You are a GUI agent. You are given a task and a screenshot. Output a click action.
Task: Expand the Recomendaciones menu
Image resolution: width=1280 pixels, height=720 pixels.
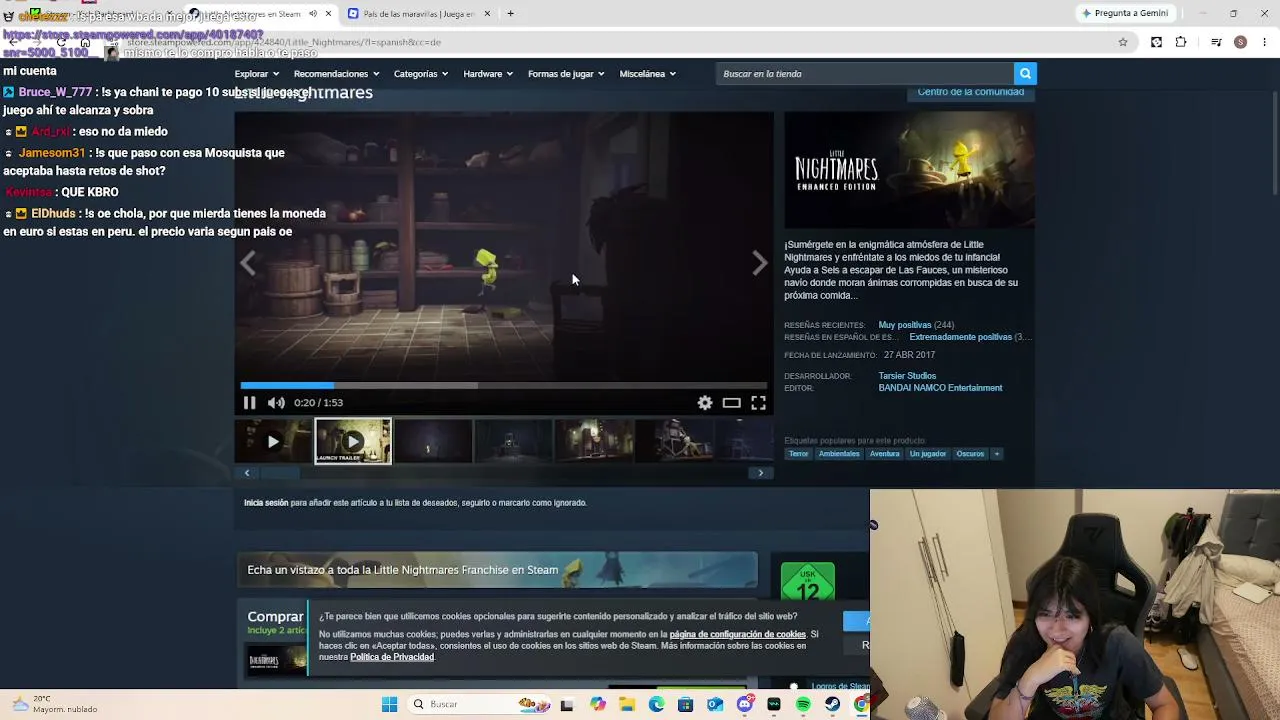[337, 74]
